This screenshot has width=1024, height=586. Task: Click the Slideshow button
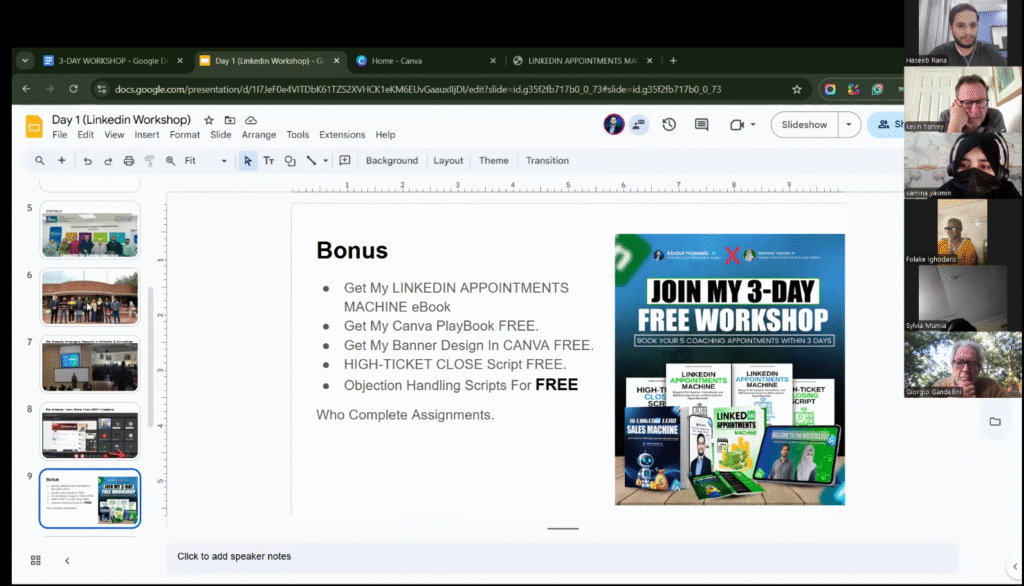pos(804,125)
